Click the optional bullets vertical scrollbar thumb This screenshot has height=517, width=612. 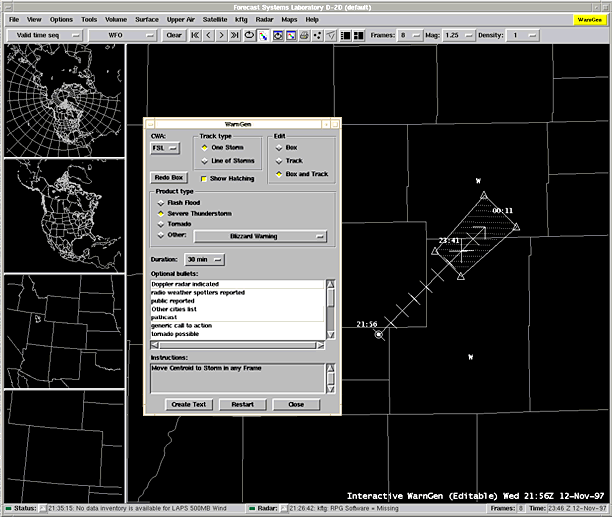click(x=331, y=298)
